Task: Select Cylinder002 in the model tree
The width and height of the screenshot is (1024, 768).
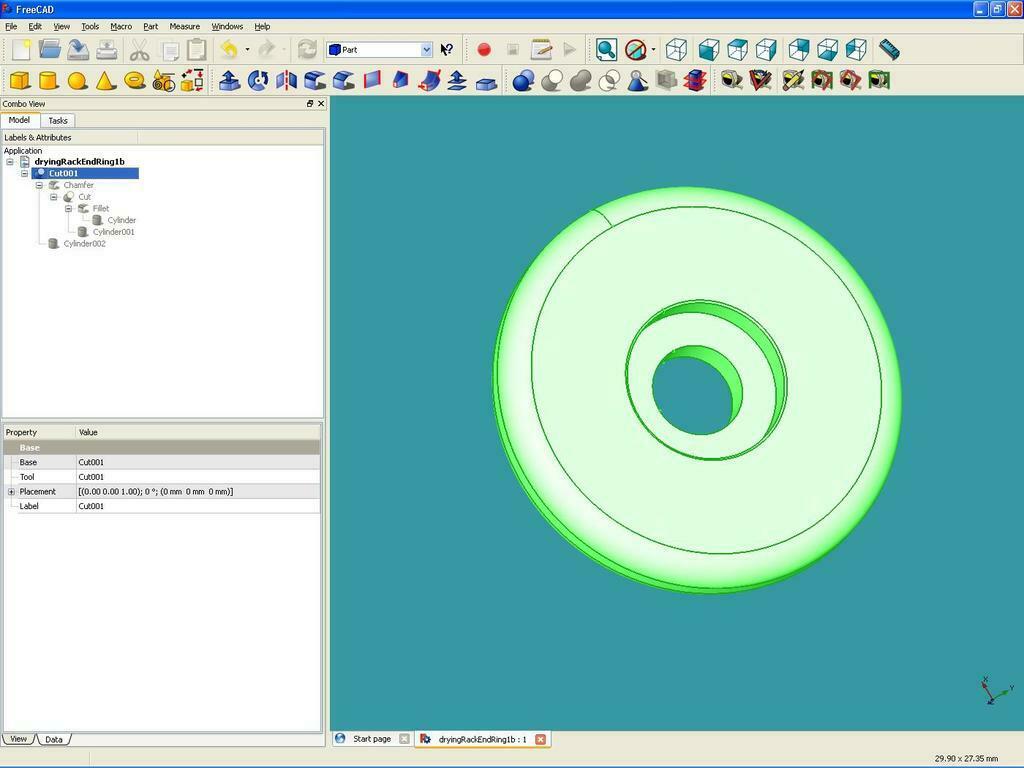Action: point(84,244)
